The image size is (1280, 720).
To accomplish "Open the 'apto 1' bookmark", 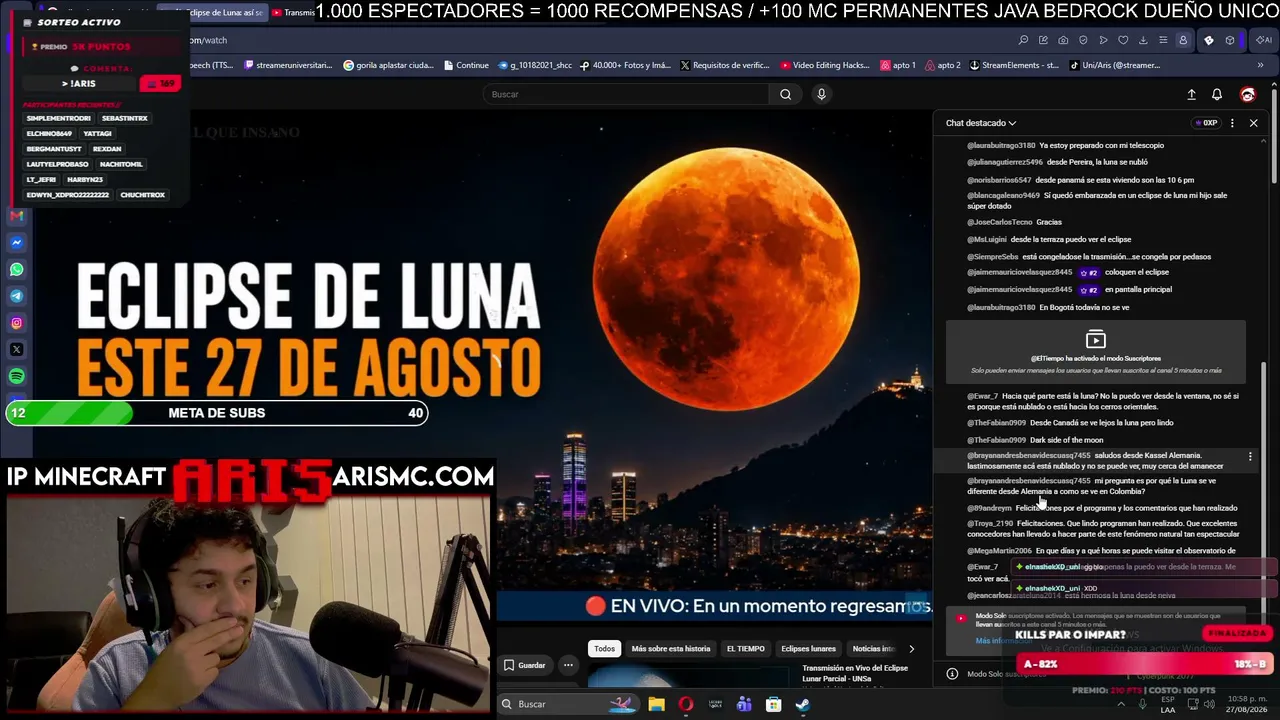I will (898, 65).
